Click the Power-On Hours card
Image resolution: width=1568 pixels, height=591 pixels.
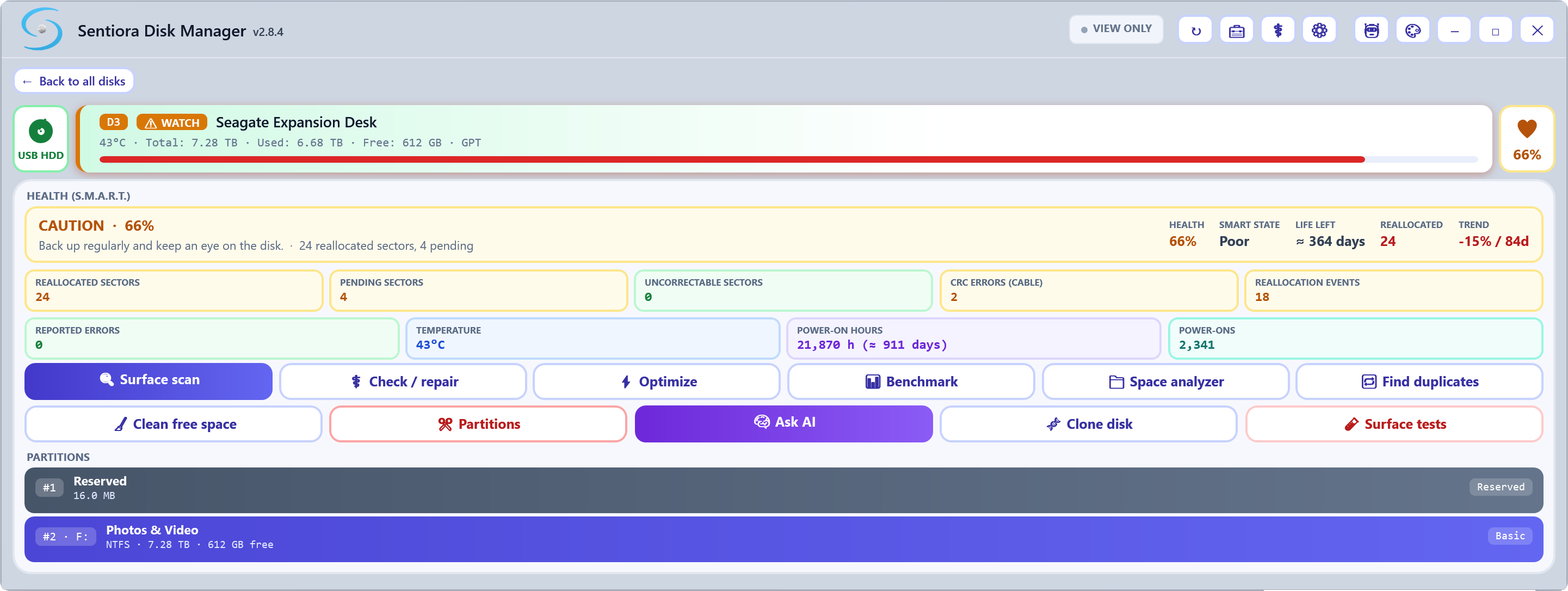pos(973,338)
